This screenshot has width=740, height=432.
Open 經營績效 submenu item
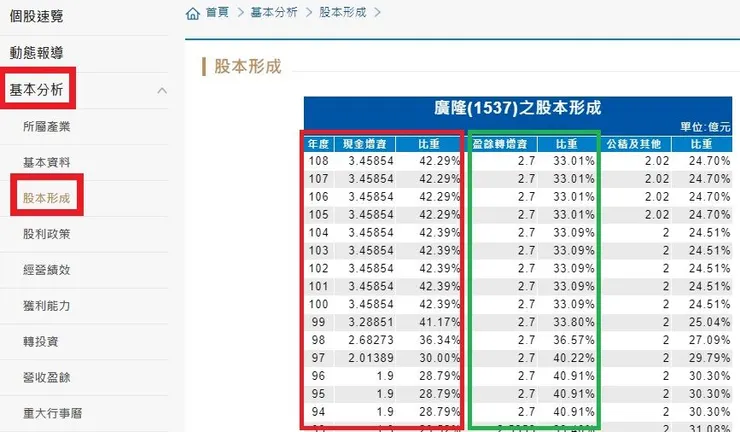click(47, 270)
